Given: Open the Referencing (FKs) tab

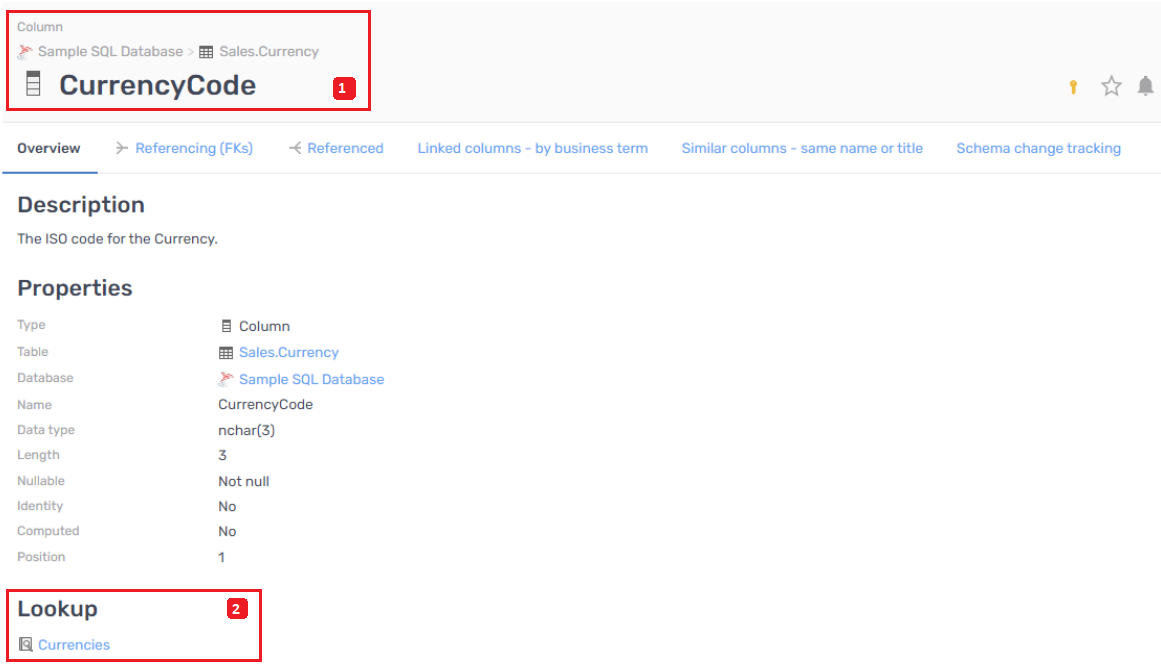Looking at the screenshot, I should [x=193, y=148].
